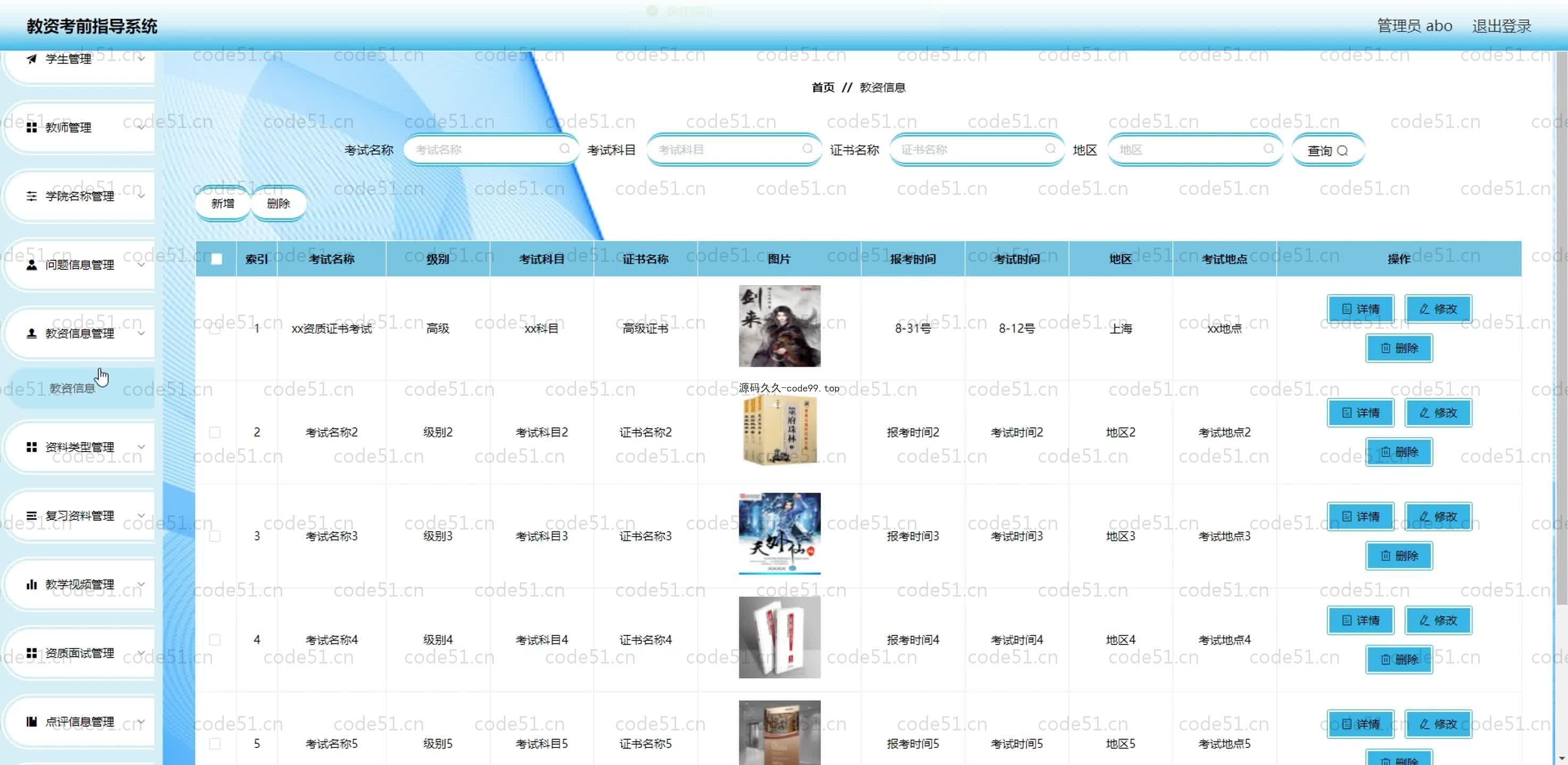1568x765 pixels.
Task: Click search icon in 证书名称 field
Action: [1050, 149]
